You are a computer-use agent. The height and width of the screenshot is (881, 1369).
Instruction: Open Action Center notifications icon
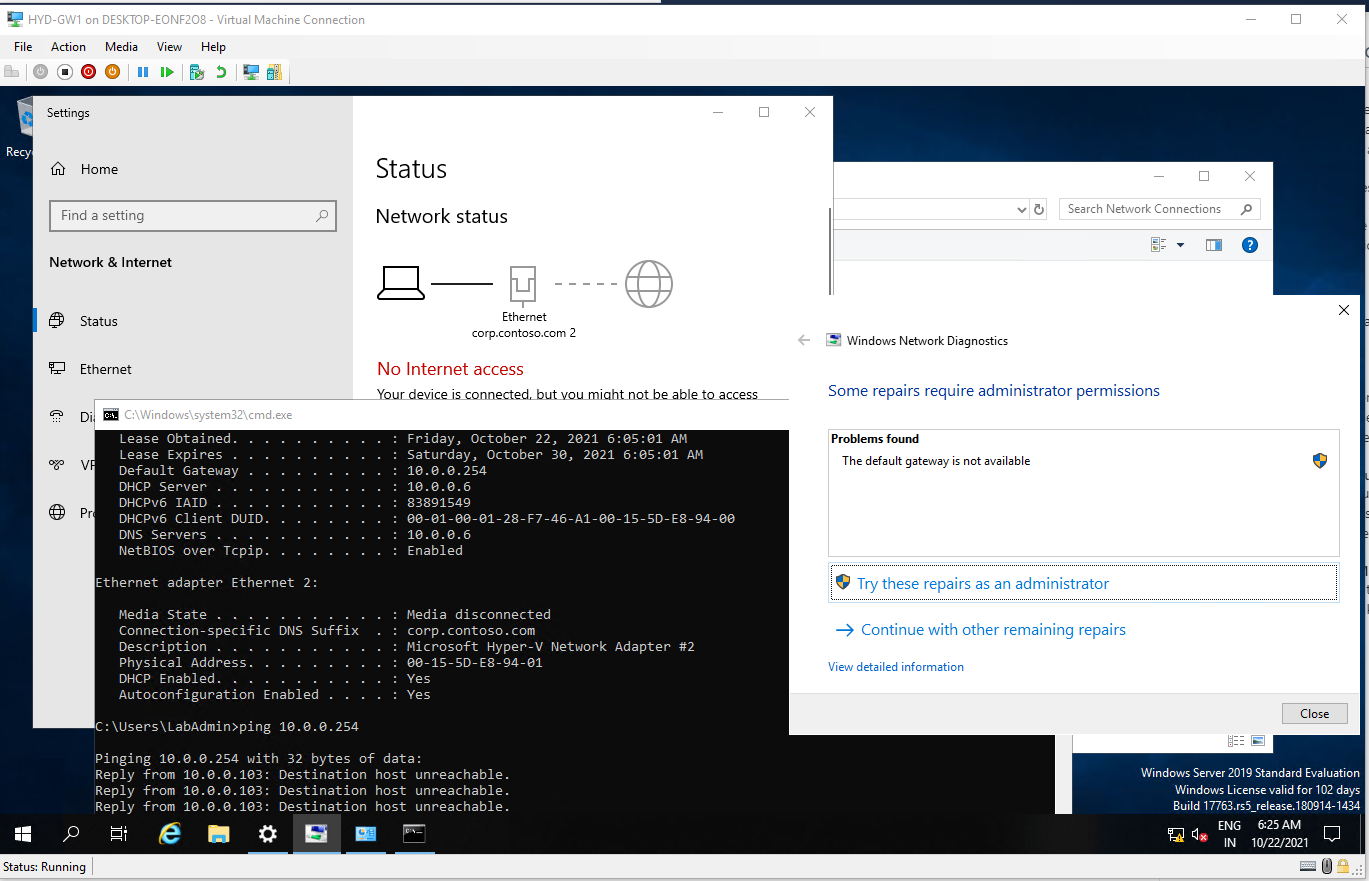tap(1332, 834)
